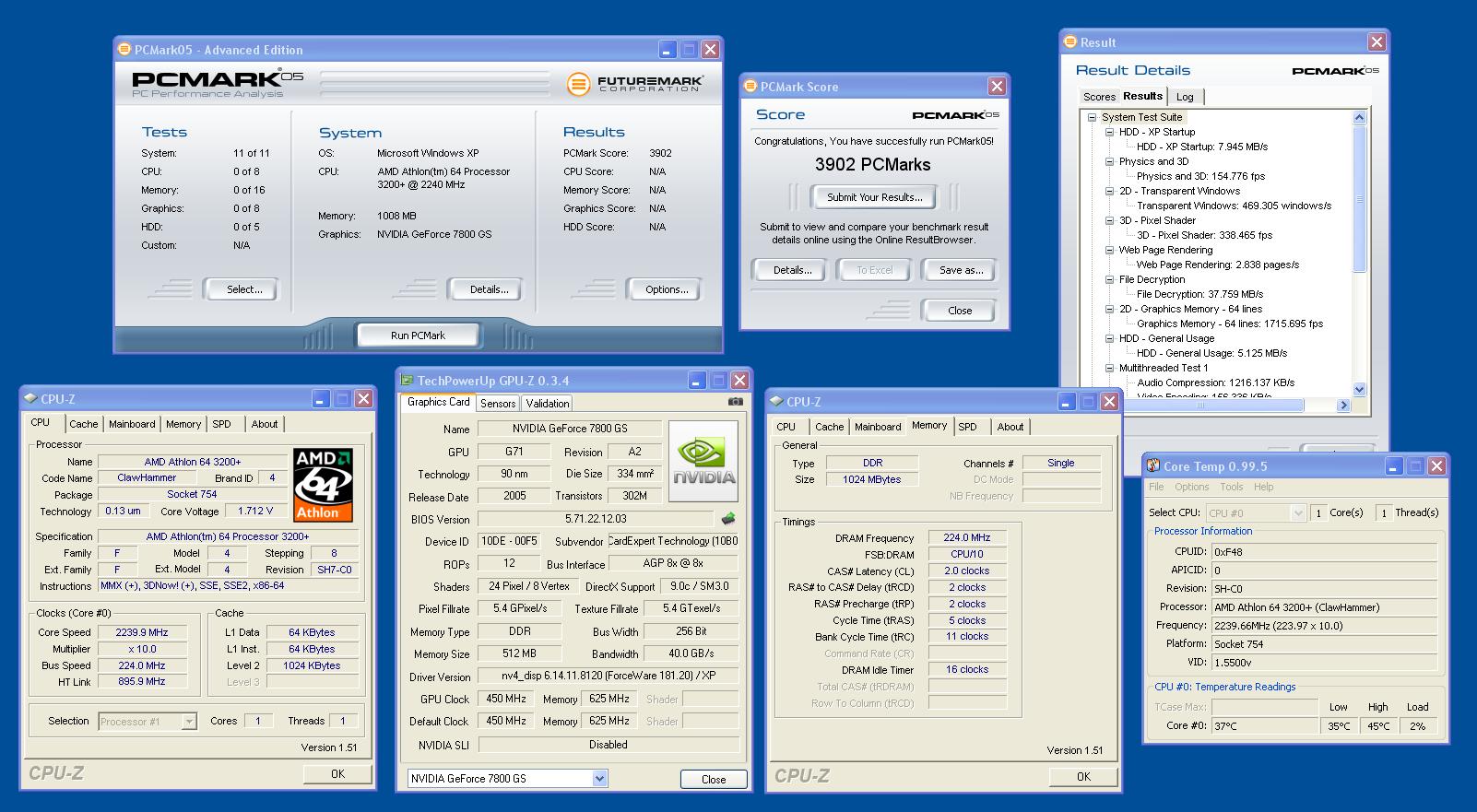
Task: Click the down arrow of the Result tree scrollbar
Action: pyautogui.click(x=1359, y=389)
